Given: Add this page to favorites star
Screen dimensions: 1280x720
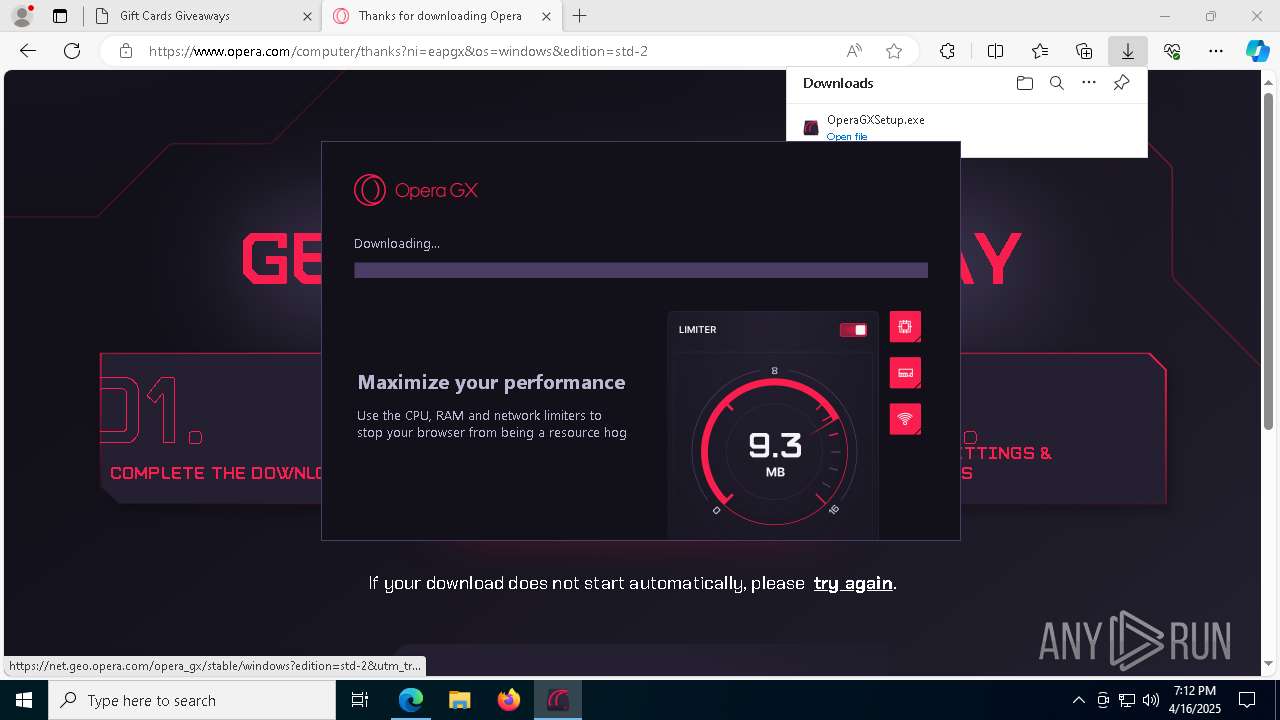Looking at the screenshot, I should pyautogui.click(x=894, y=51).
